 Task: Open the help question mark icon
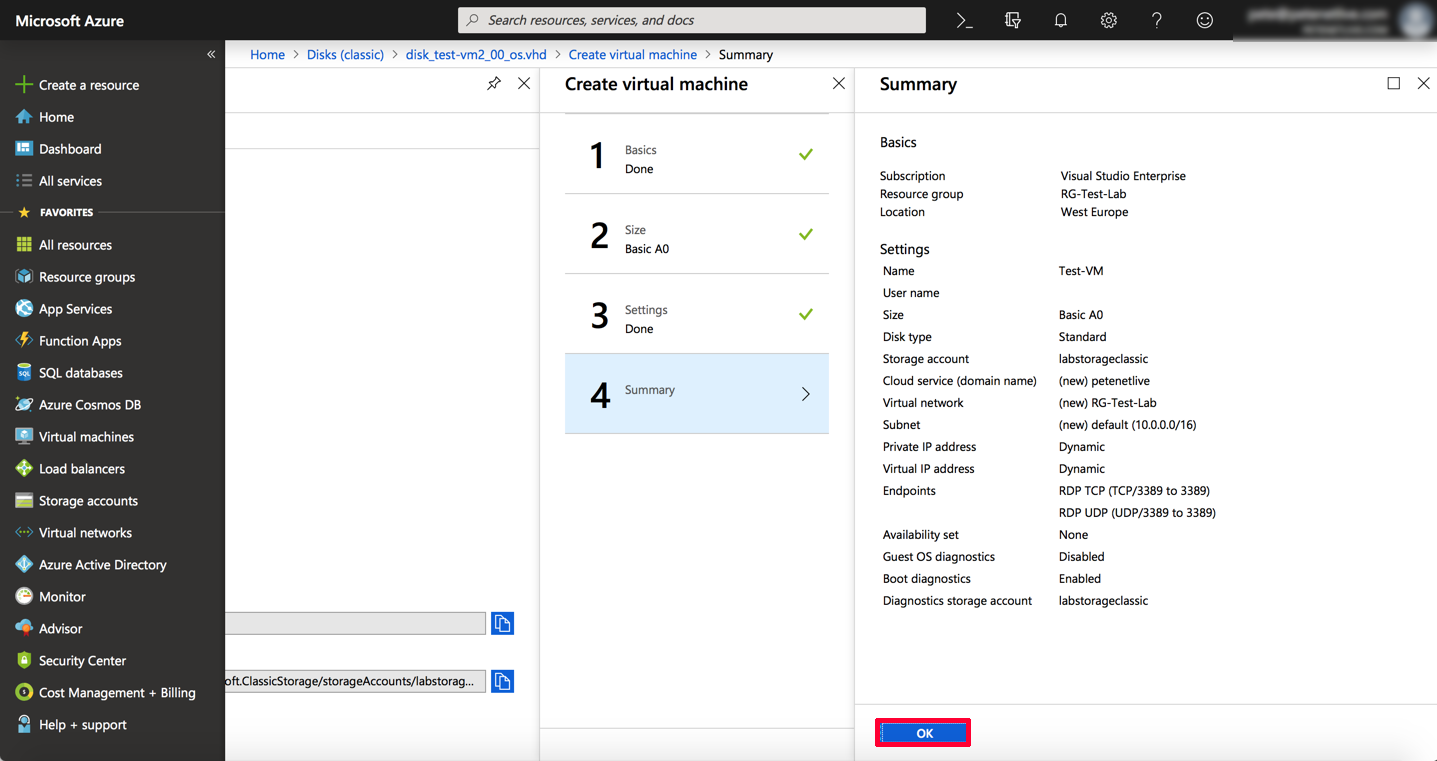[x=1156, y=20]
